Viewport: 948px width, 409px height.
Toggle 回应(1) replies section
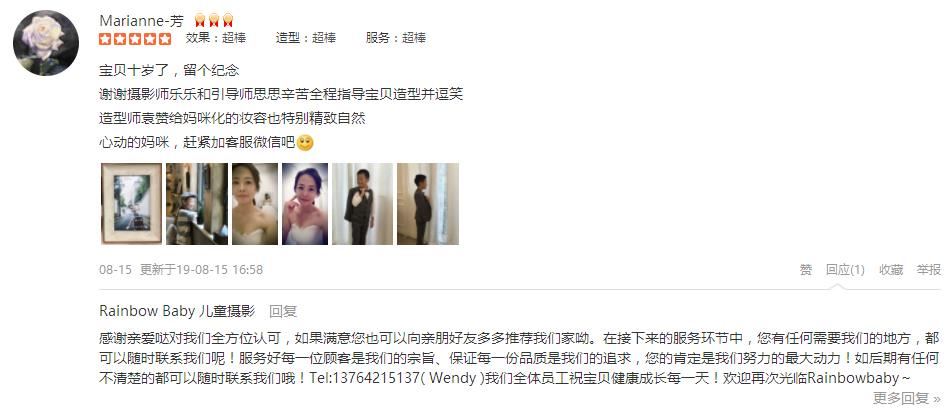(x=845, y=270)
